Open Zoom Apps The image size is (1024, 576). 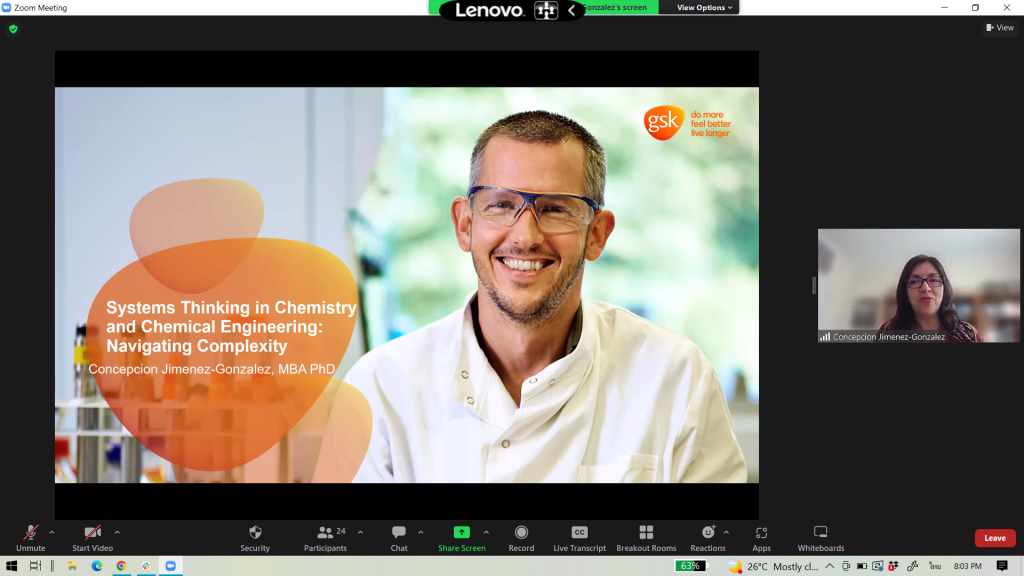[761, 538]
